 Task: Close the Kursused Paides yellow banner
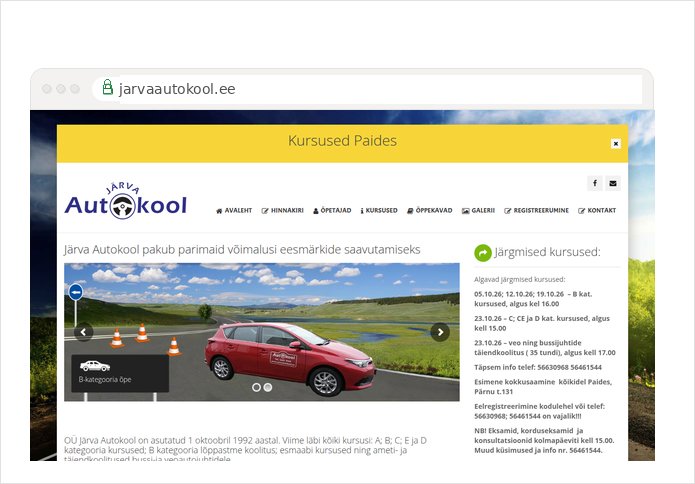[615, 144]
